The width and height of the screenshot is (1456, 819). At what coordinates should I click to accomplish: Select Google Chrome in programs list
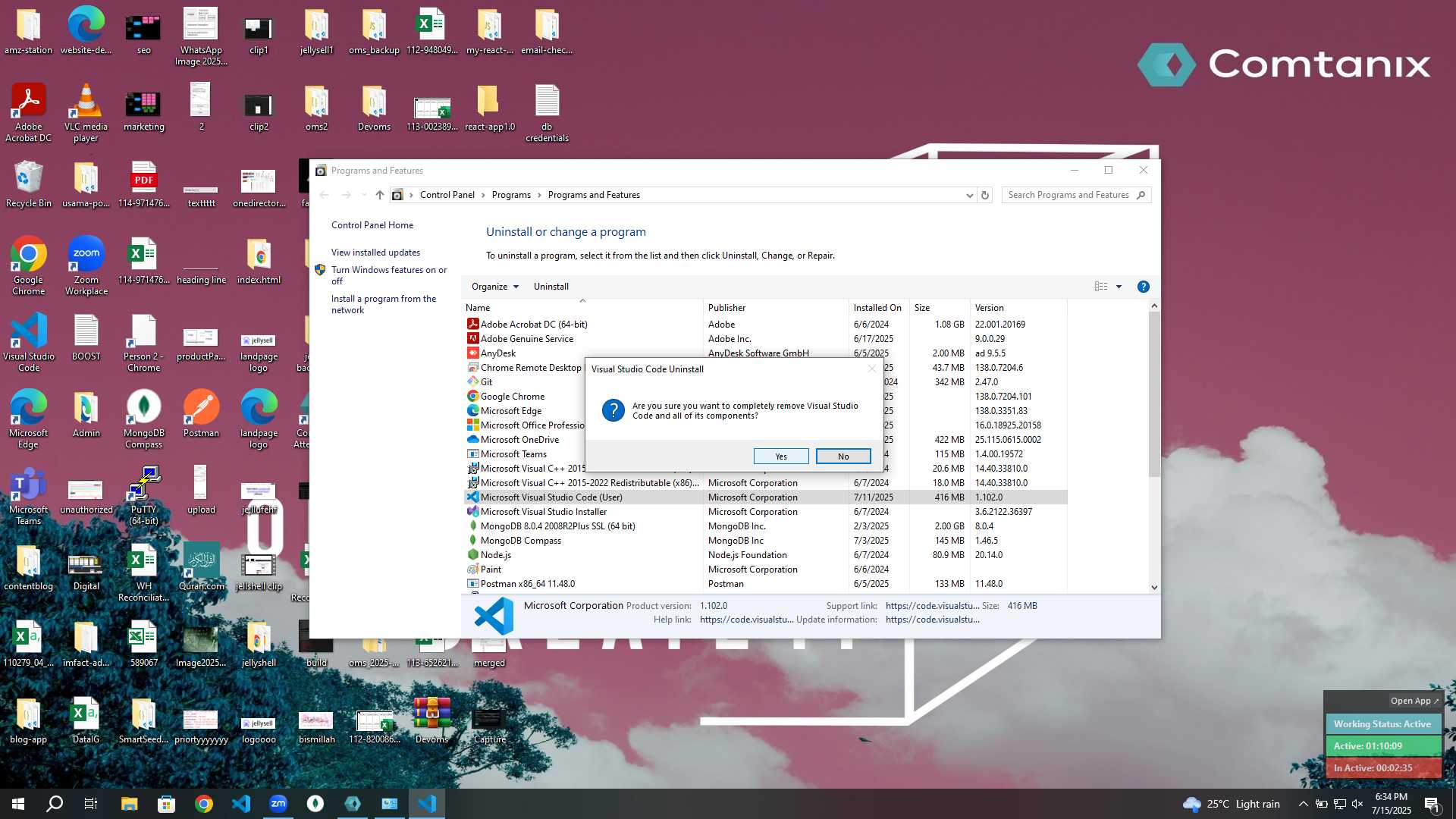click(x=524, y=397)
